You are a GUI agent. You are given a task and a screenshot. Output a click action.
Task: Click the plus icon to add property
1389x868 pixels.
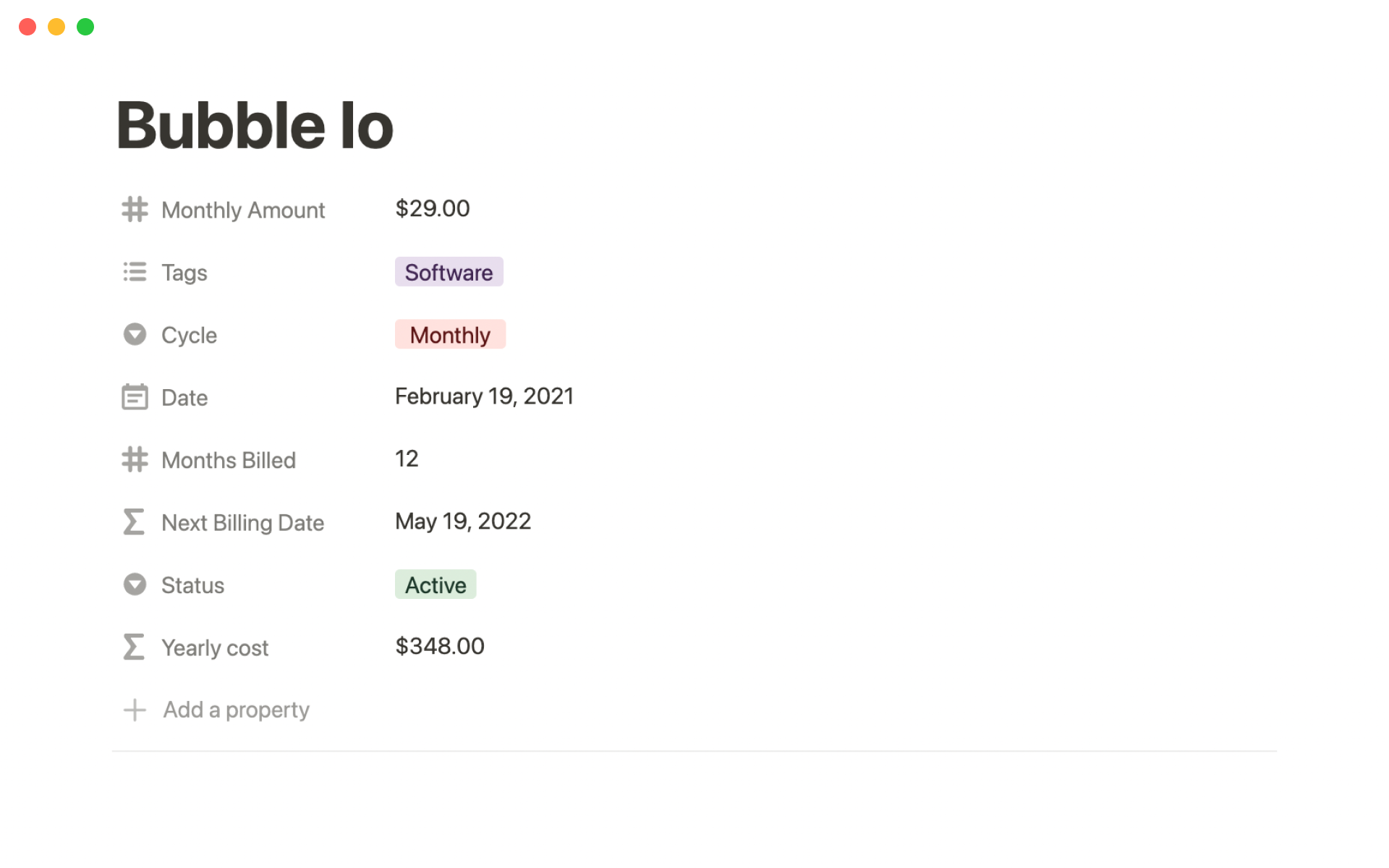(x=135, y=710)
